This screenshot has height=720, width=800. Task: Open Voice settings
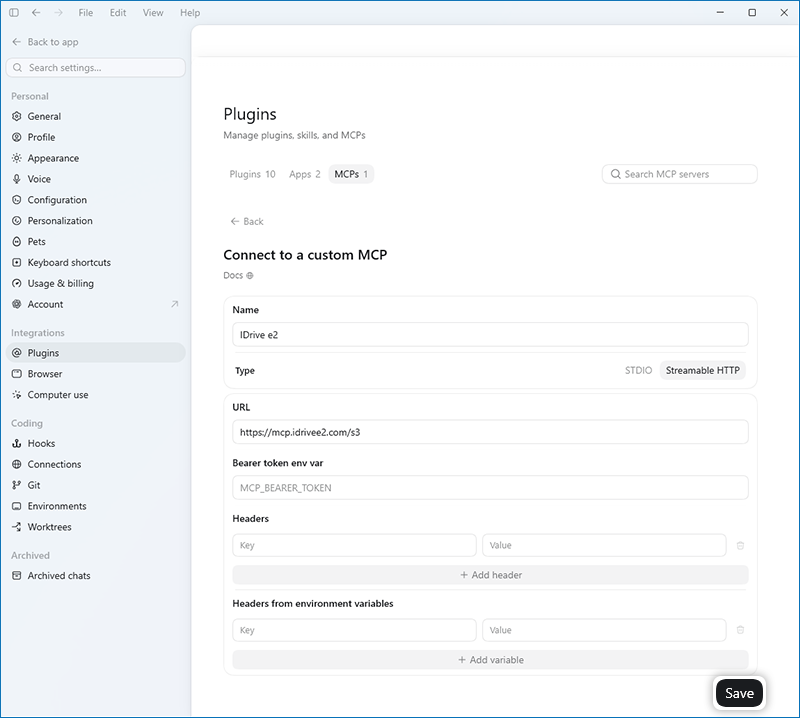(x=96, y=179)
